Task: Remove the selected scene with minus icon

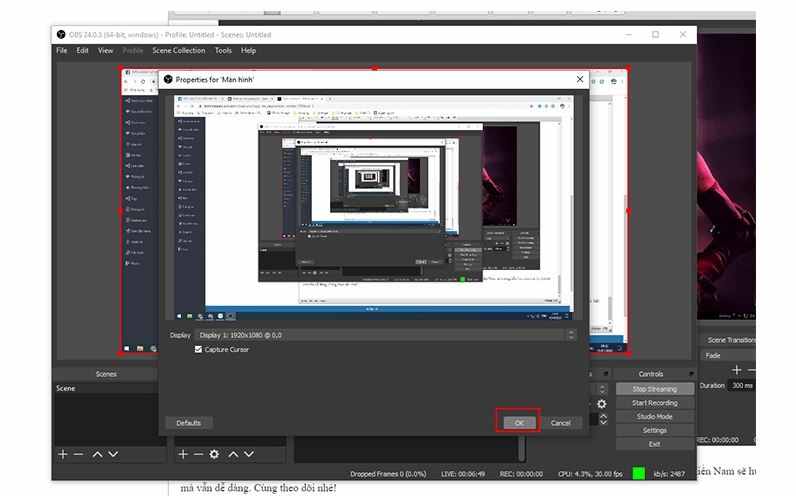Action: 79,454
